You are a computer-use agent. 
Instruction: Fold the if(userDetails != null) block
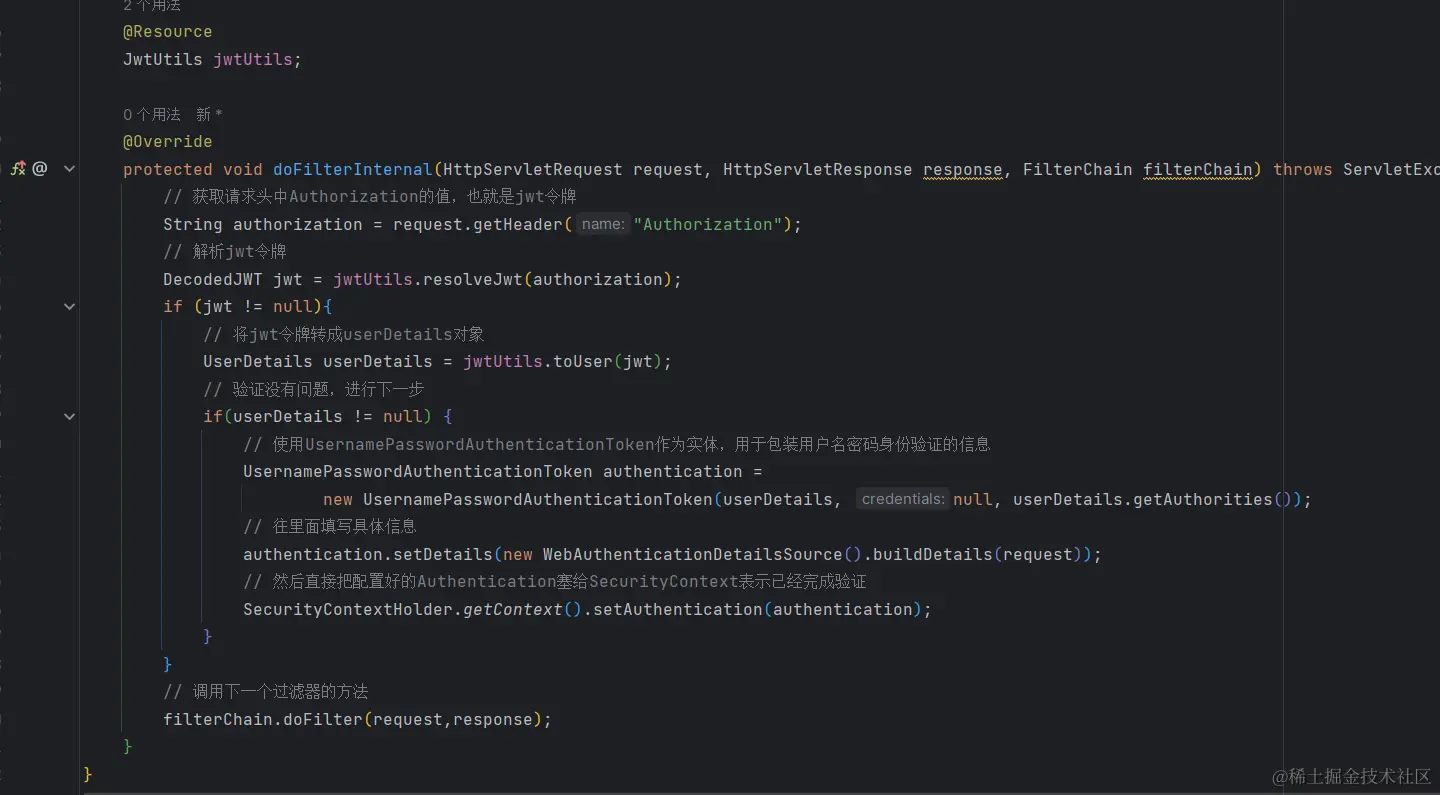tap(69, 416)
